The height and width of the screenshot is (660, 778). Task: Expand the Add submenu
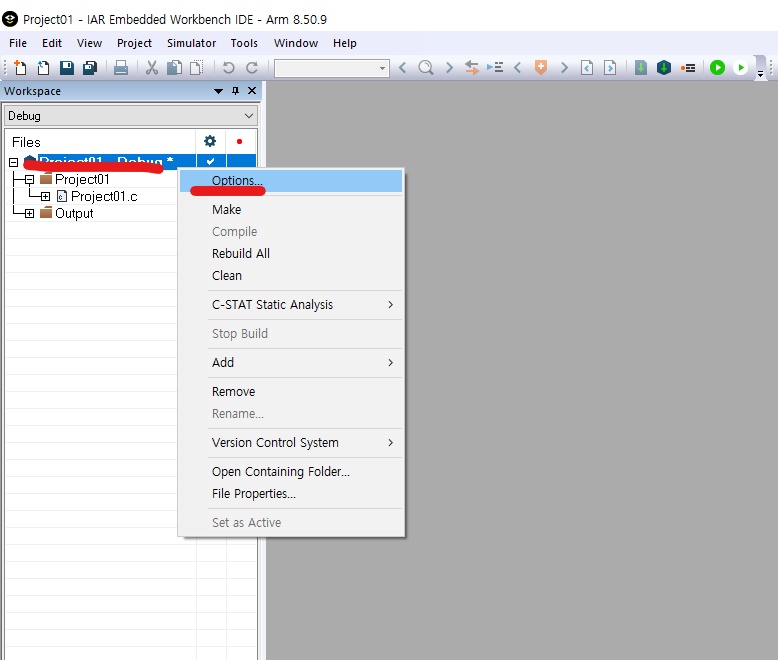point(291,363)
